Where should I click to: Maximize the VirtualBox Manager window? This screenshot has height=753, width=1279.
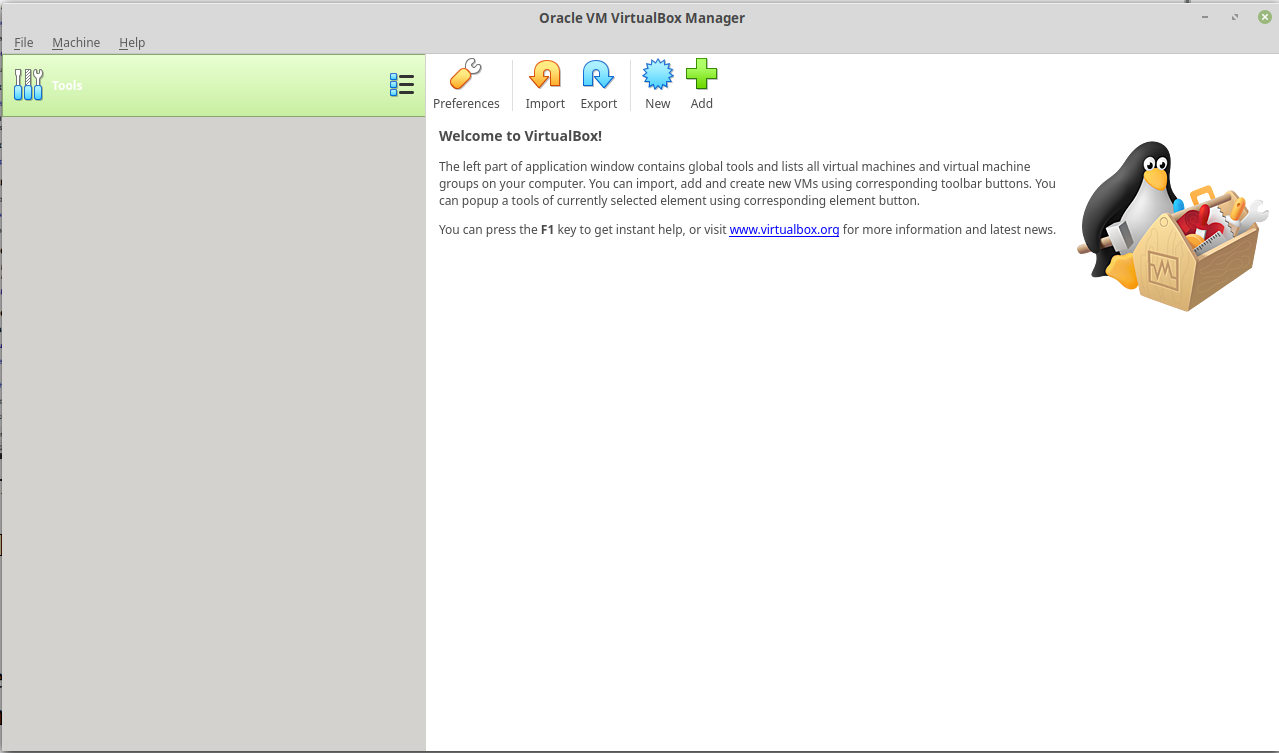[x=1235, y=17]
